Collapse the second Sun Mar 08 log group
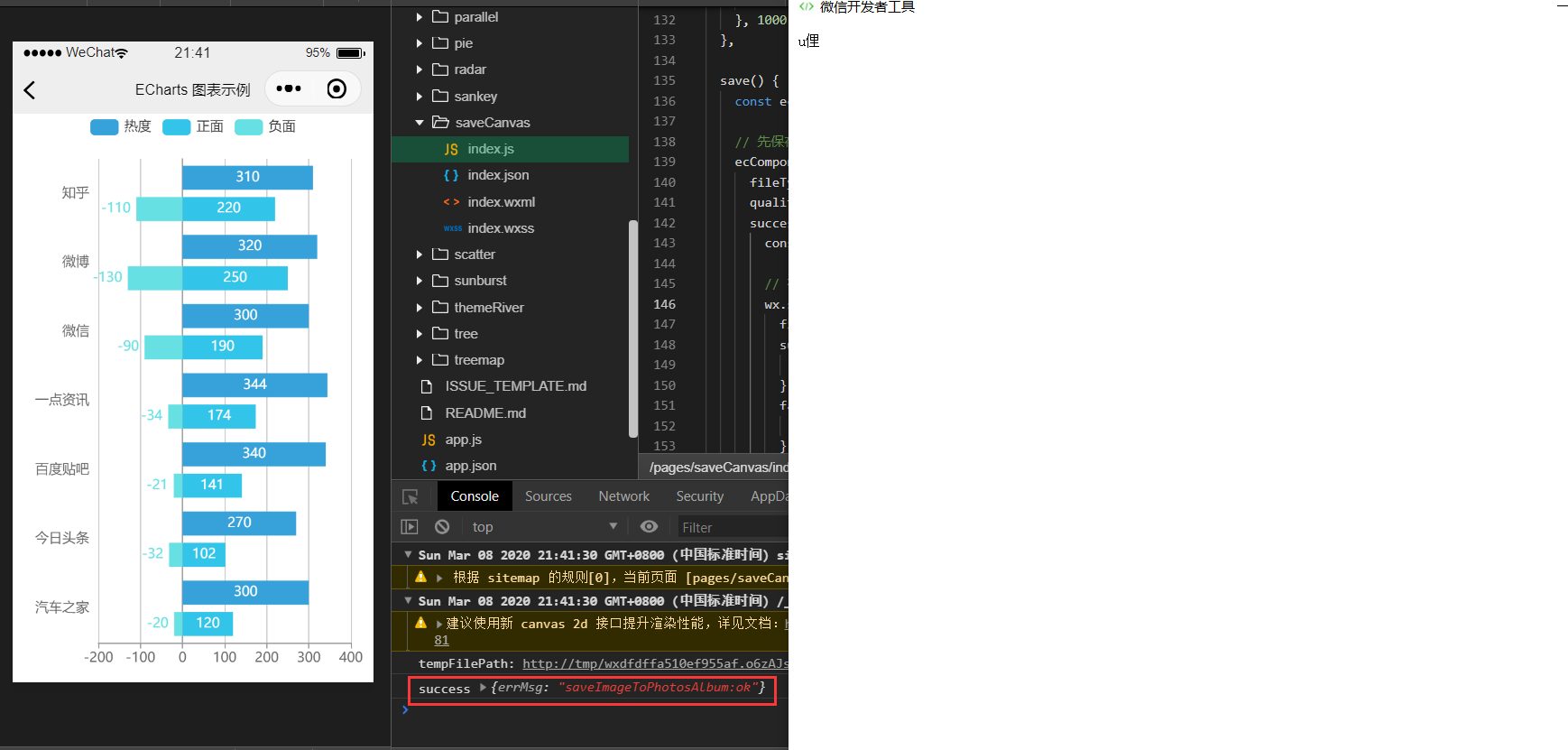 tap(409, 600)
